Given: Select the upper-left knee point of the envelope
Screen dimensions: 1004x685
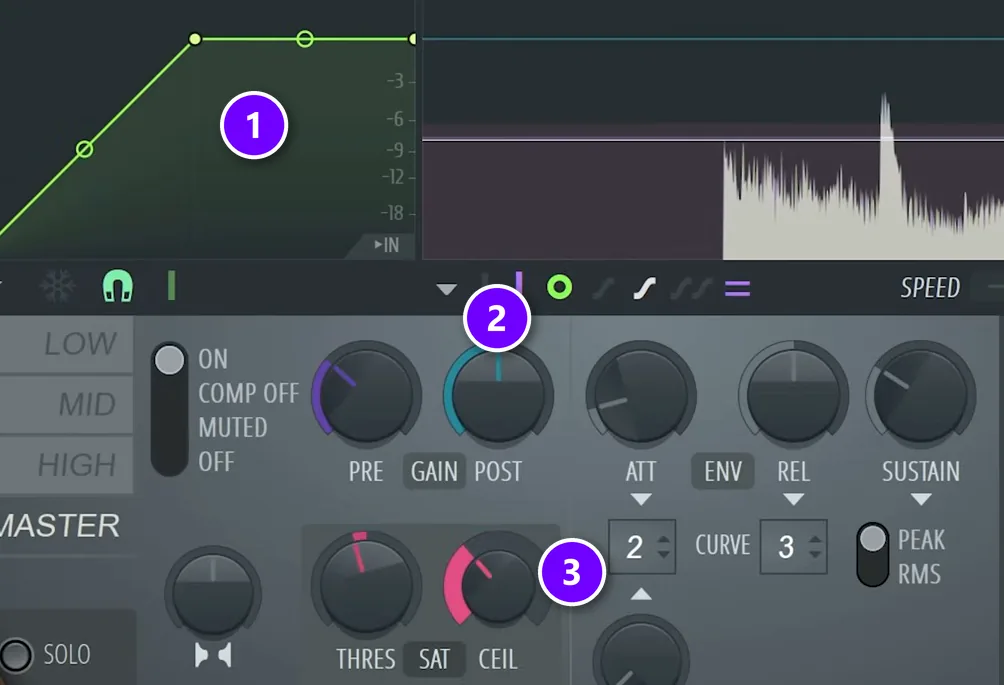Looking at the screenshot, I should click(195, 40).
